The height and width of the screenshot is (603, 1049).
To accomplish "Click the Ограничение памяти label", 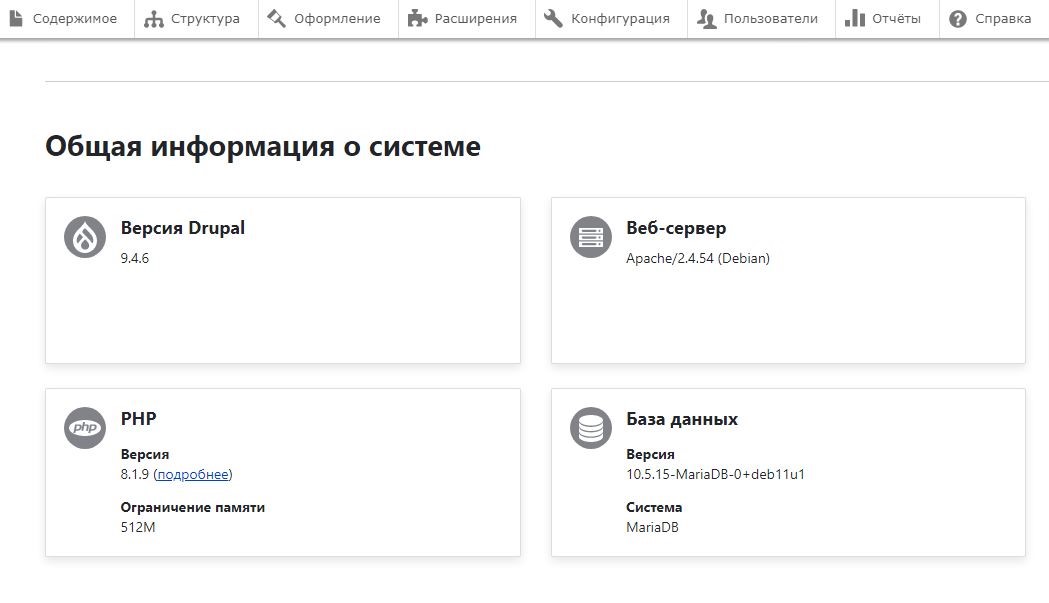I will click(x=193, y=507).
